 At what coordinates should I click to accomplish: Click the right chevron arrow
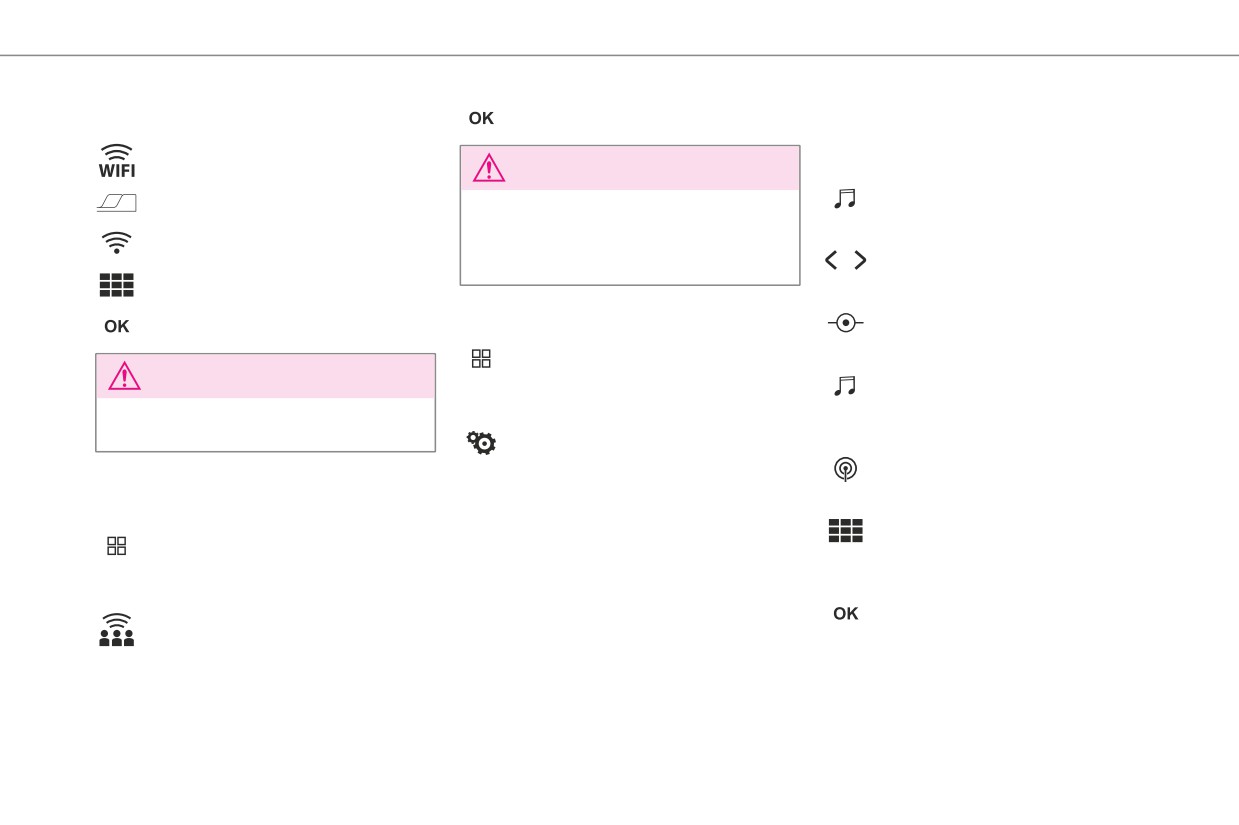(860, 260)
